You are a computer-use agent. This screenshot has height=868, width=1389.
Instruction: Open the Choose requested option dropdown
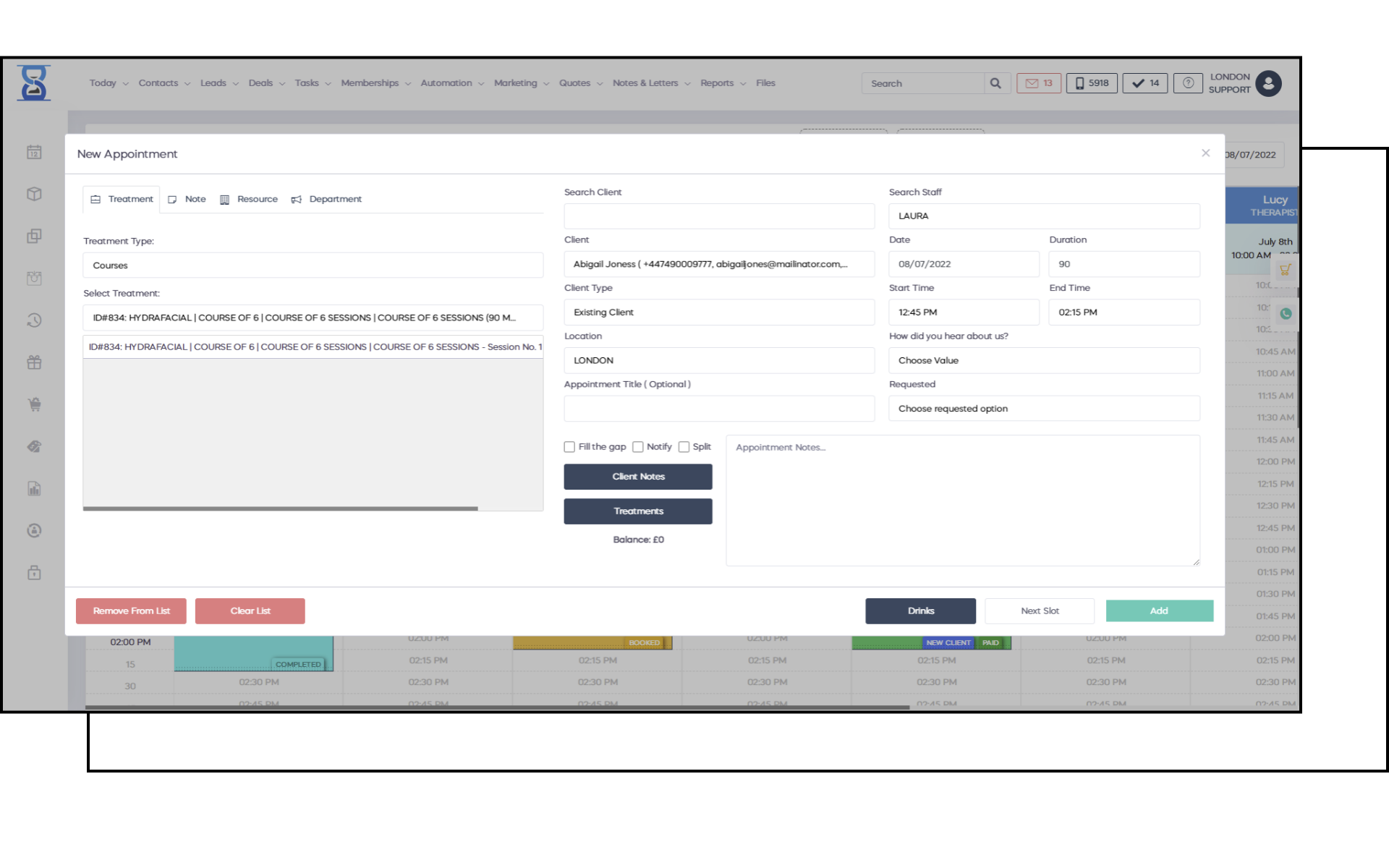coord(1043,409)
